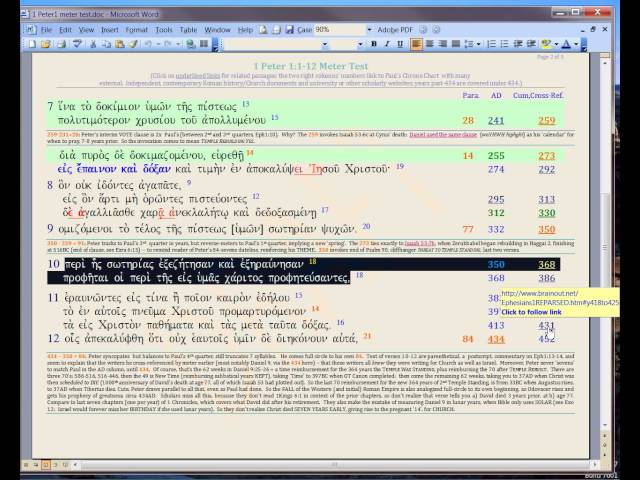Click the horizontal scrollbar at the bottom
Viewport: 640px width, 480px height.
pos(335,464)
